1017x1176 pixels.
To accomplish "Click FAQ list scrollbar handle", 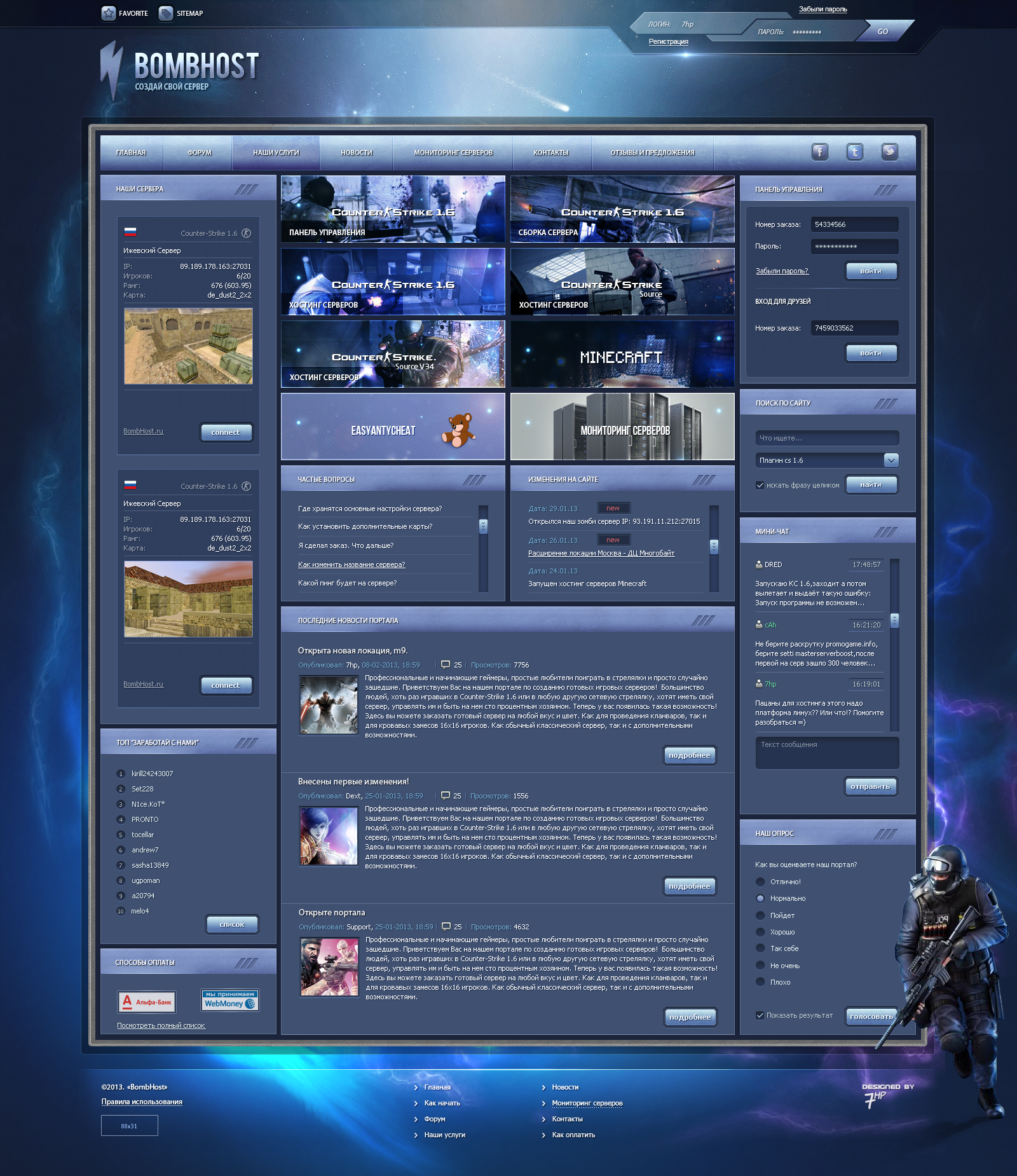I will 483,526.
